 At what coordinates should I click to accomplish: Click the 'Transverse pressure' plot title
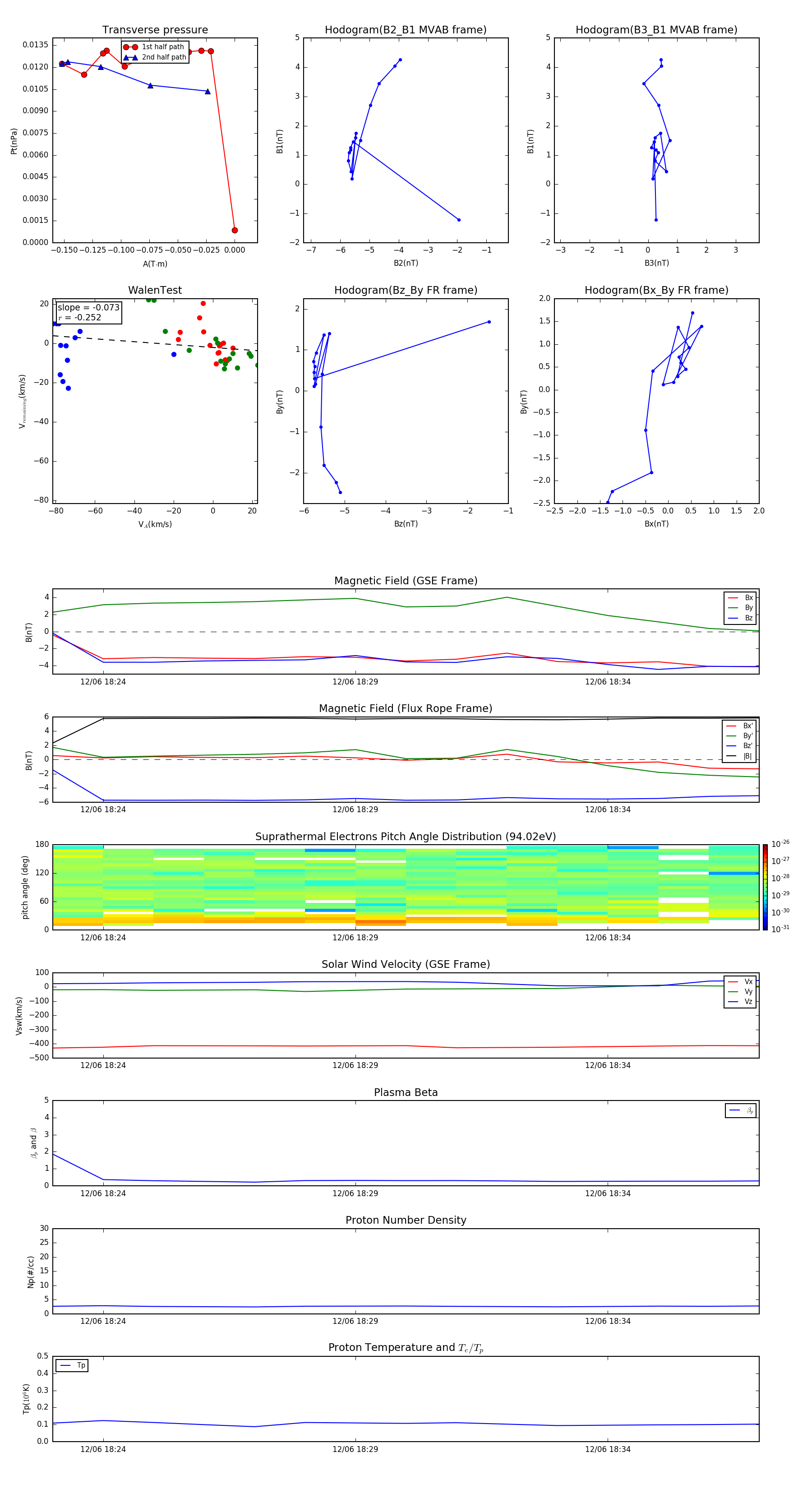pos(155,30)
